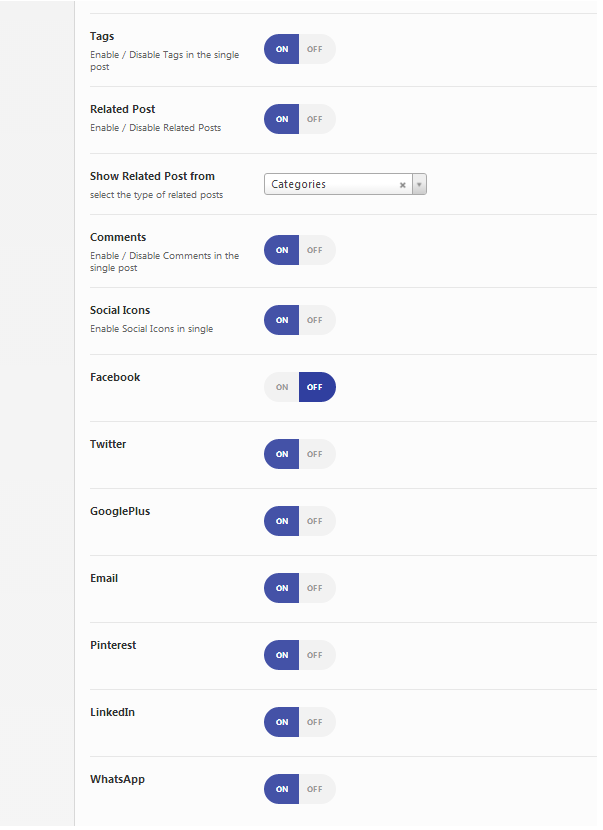The height and width of the screenshot is (830, 603).
Task: Click the OFF label for Tags
Action: tap(315, 49)
